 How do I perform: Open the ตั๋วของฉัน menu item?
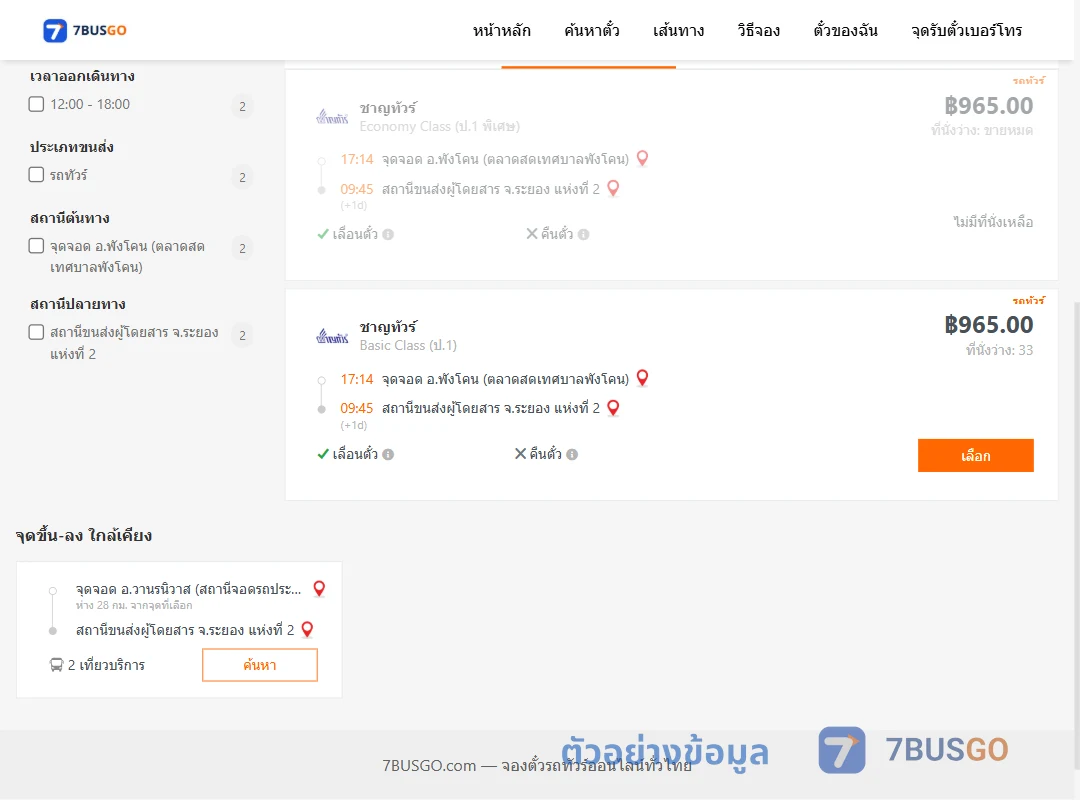pyautogui.click(x=845, y=30)
